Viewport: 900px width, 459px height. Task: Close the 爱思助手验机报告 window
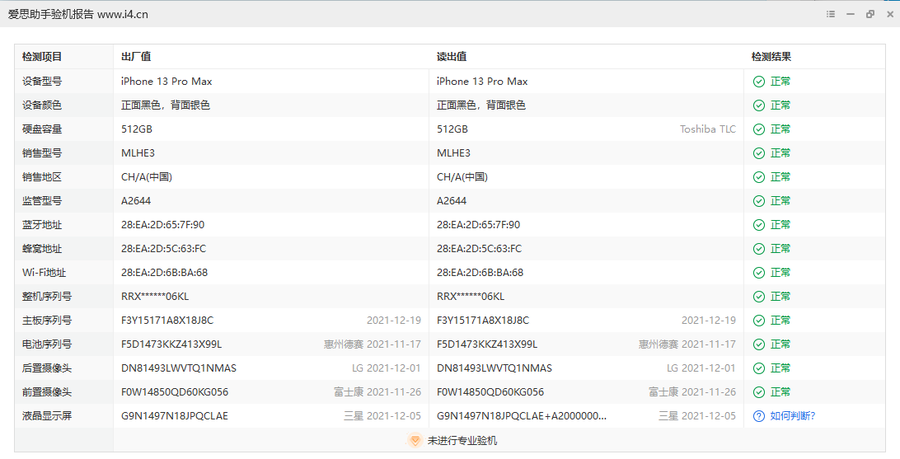pos(888,14)
